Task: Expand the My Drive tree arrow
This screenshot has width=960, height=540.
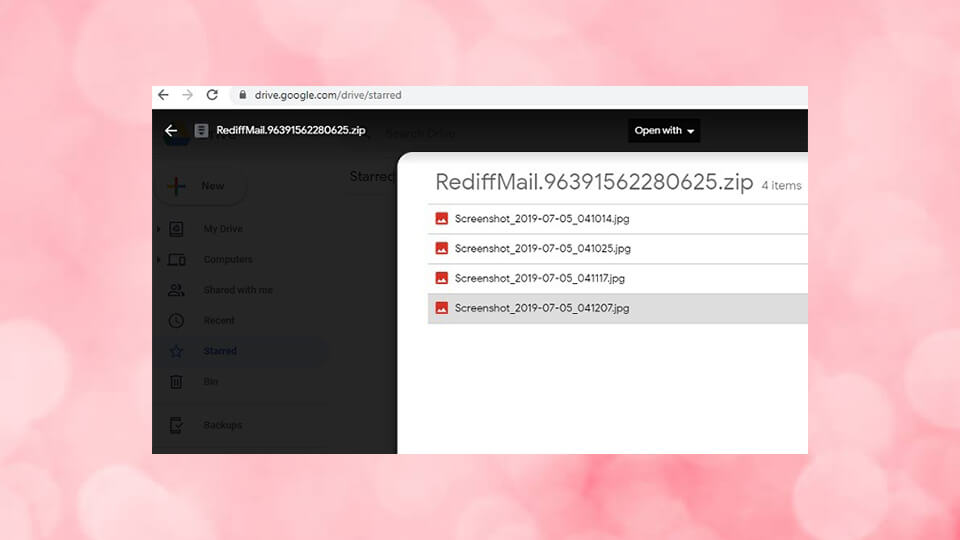Action: [158, 230]
